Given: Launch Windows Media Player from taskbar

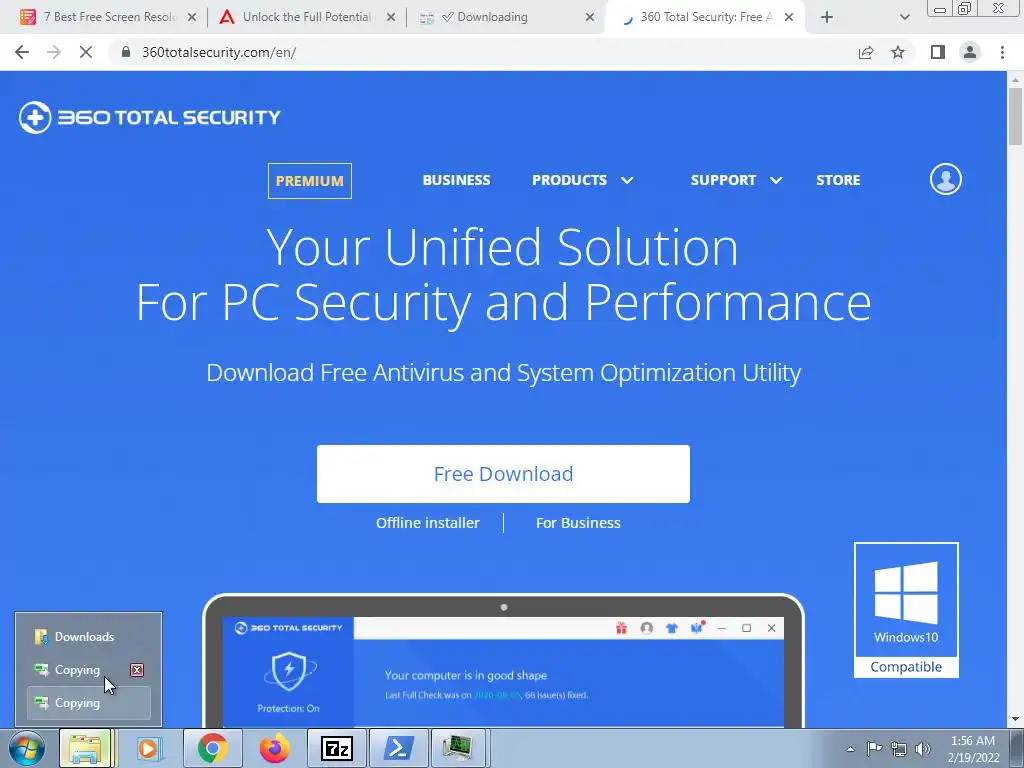Looking at the screenshot, I should [150, 748].
